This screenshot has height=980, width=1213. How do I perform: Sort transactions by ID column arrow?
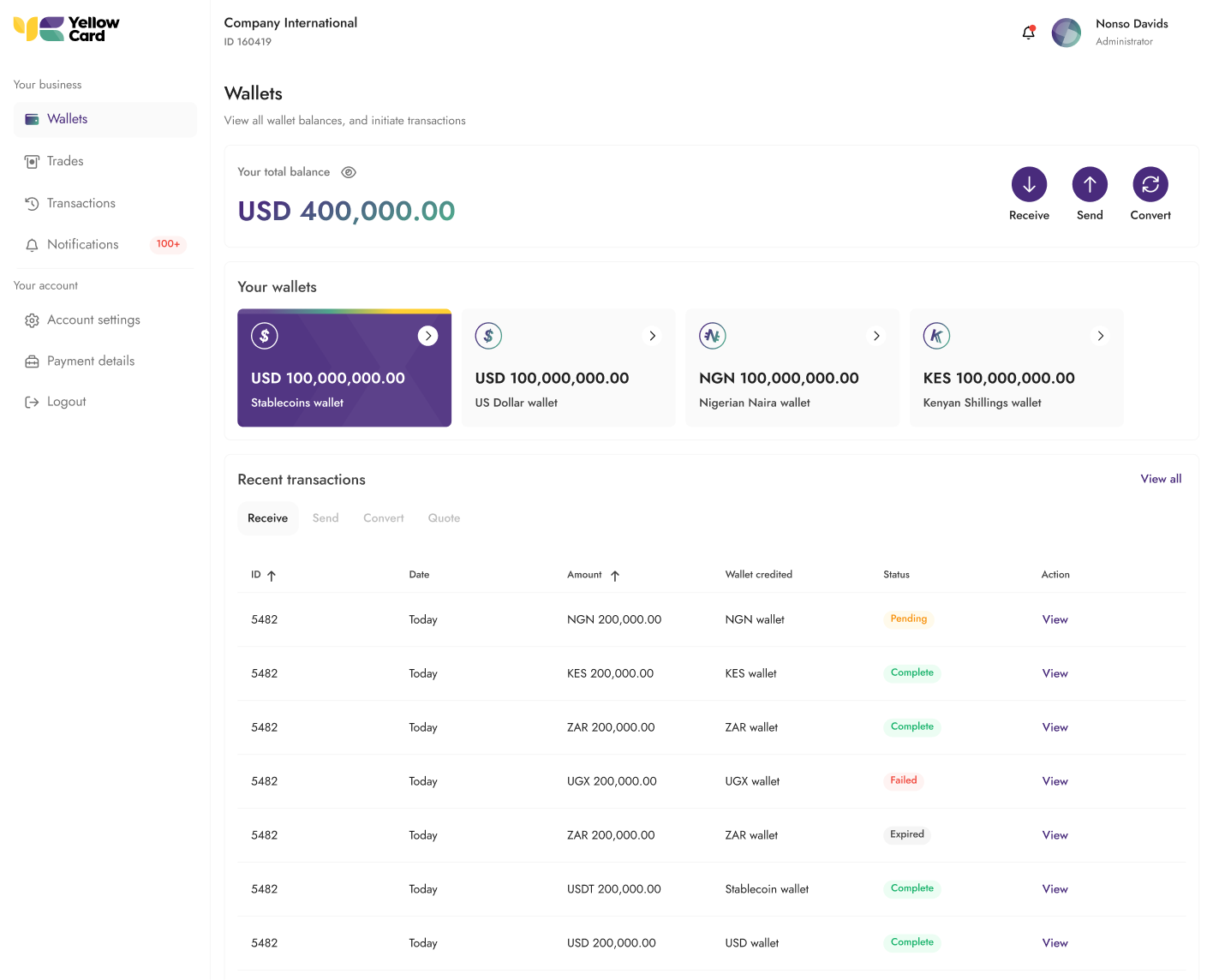[272, 576]
